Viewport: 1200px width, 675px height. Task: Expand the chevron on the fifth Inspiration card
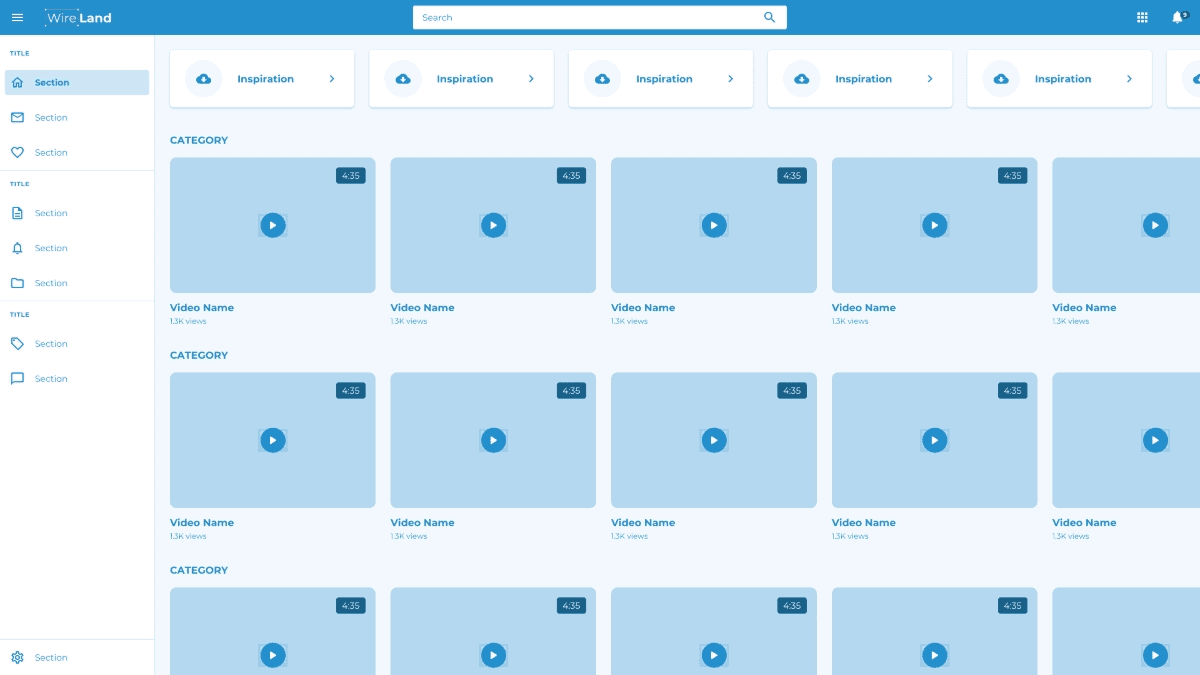tap(1129, 79)
